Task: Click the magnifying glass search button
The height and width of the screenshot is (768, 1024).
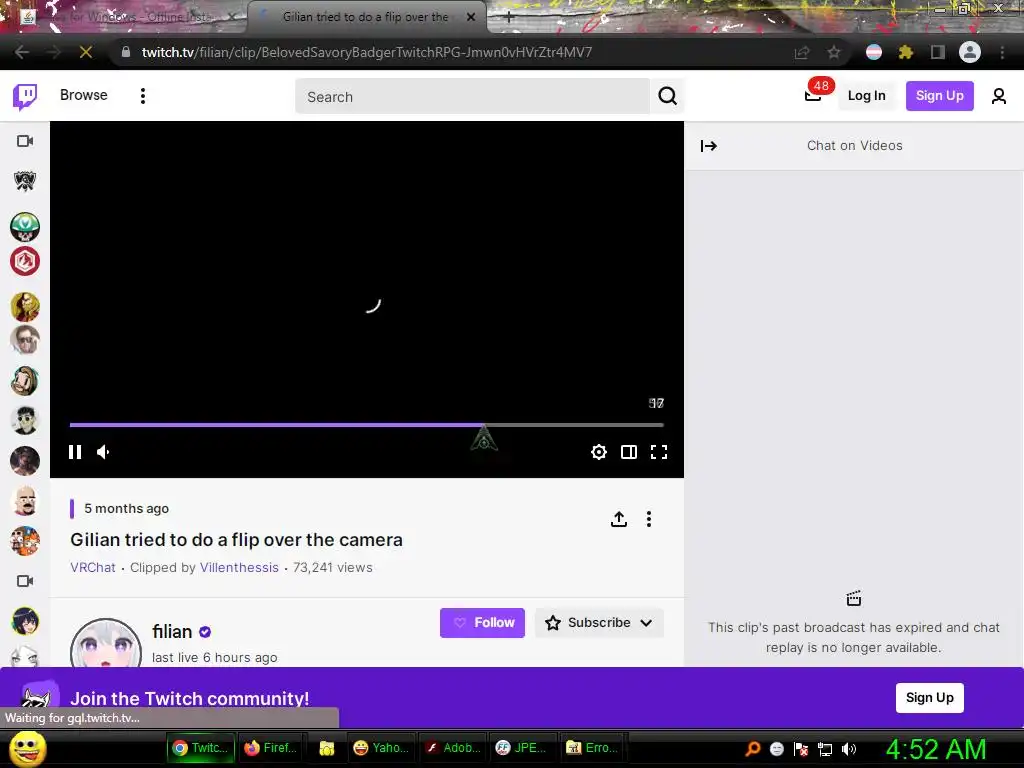Action: click(667, 97)
